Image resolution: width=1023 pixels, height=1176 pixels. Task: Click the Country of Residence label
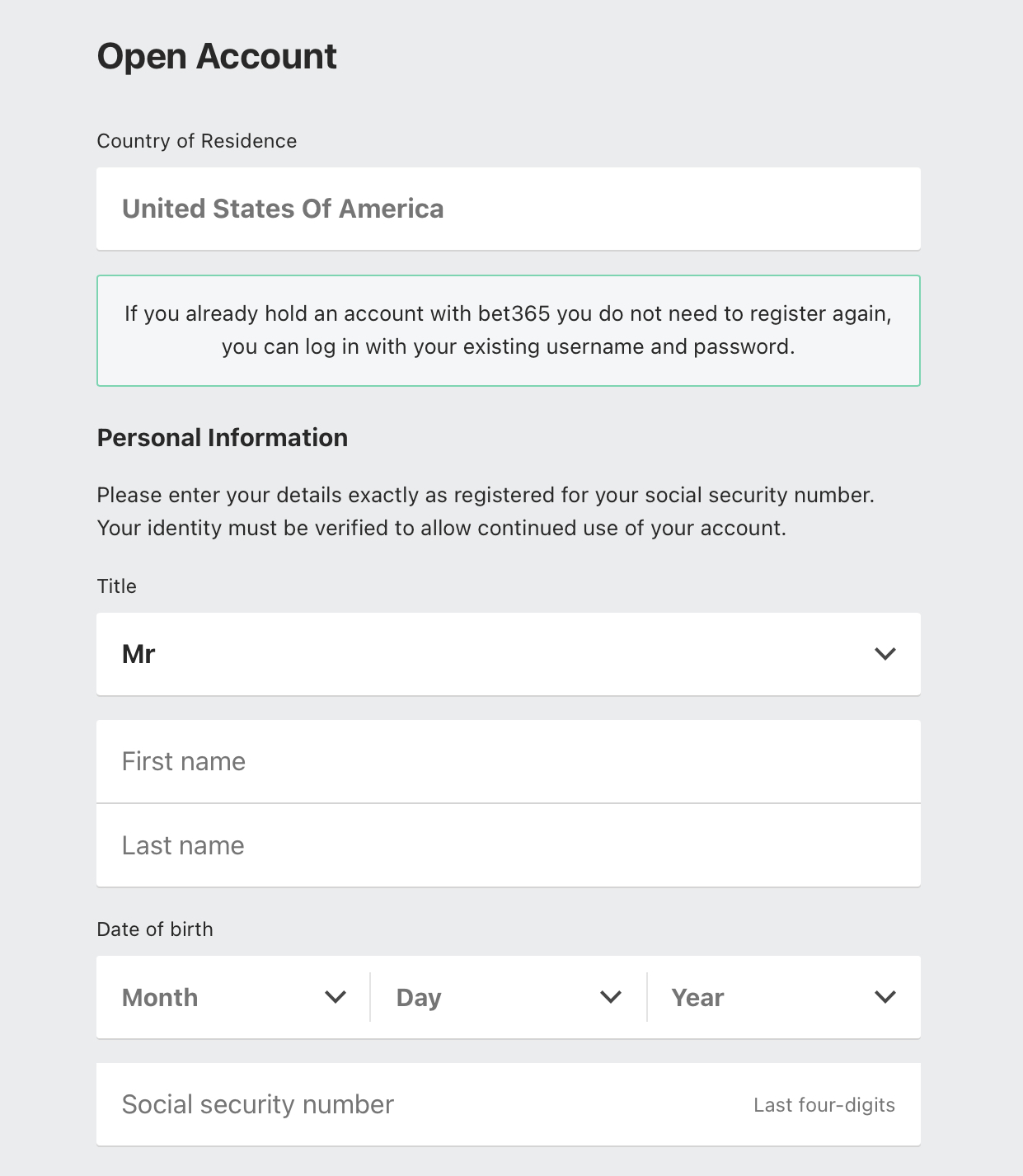[x=197, y=141]
